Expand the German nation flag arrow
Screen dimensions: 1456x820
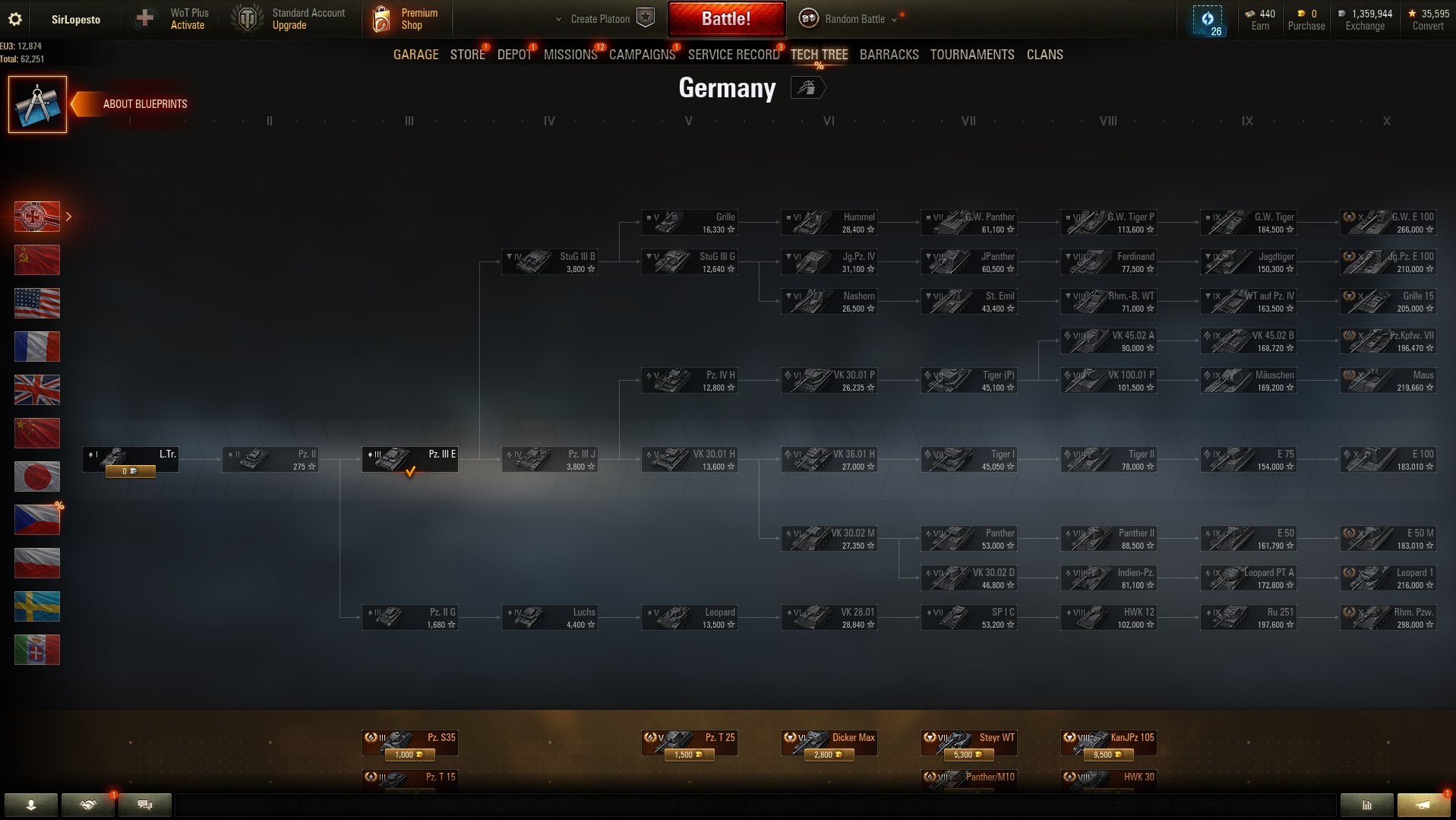tap(69, 217)
